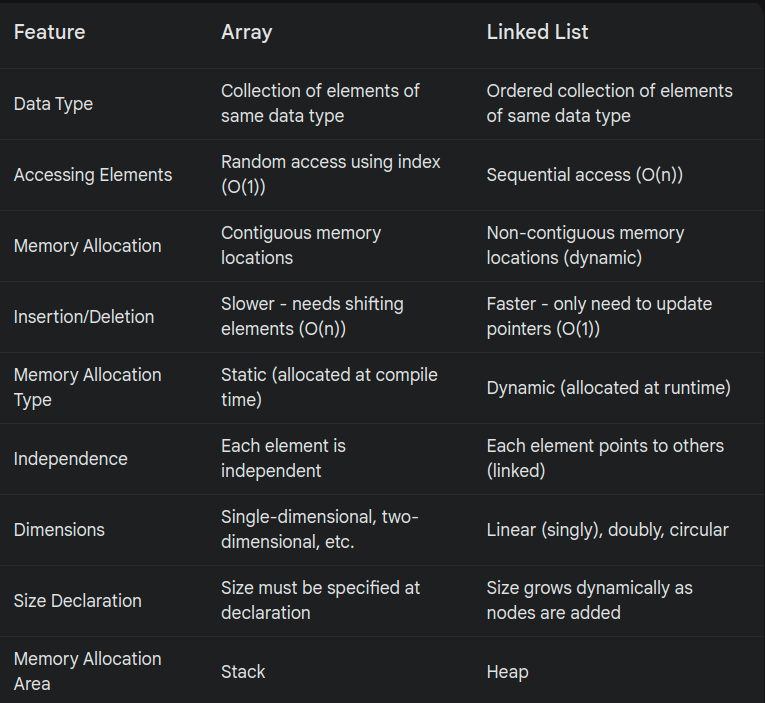The image size is (765, 703).
Task: Click the Linked List column header
Action: (x=537, y=32)
